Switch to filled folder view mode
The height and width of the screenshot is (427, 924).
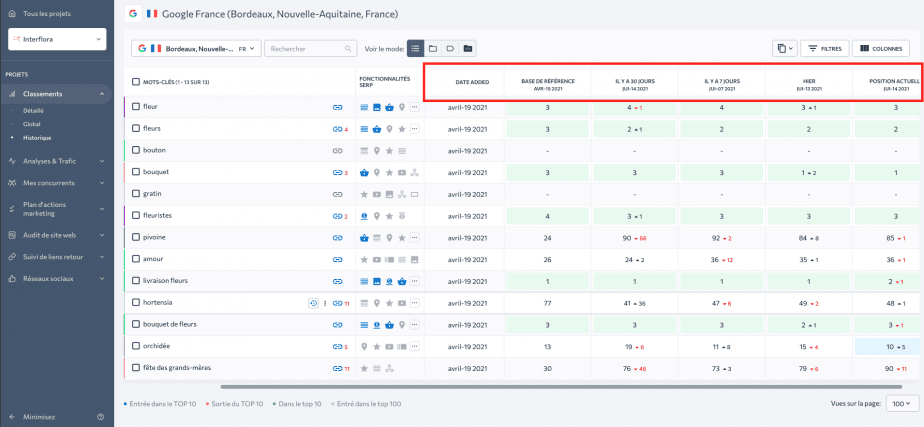pyautogui.click(x=467, y=49)
